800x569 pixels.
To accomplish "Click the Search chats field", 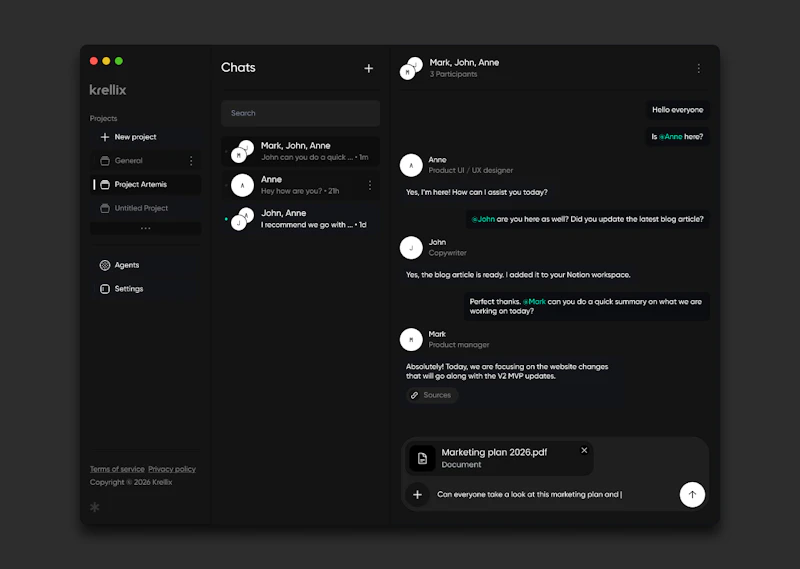I will point(301,113).
